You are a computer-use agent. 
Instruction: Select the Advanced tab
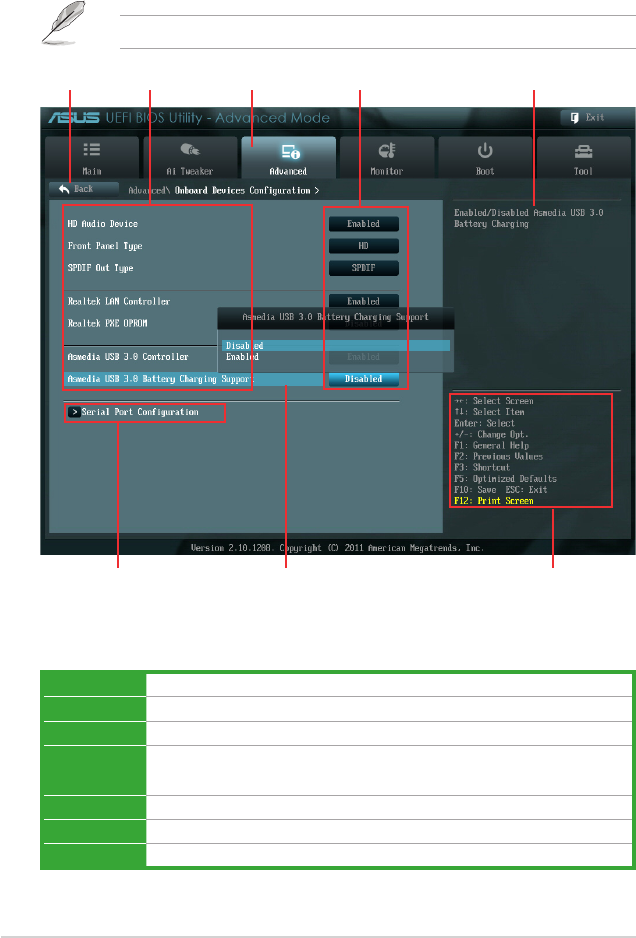[288, 158]
